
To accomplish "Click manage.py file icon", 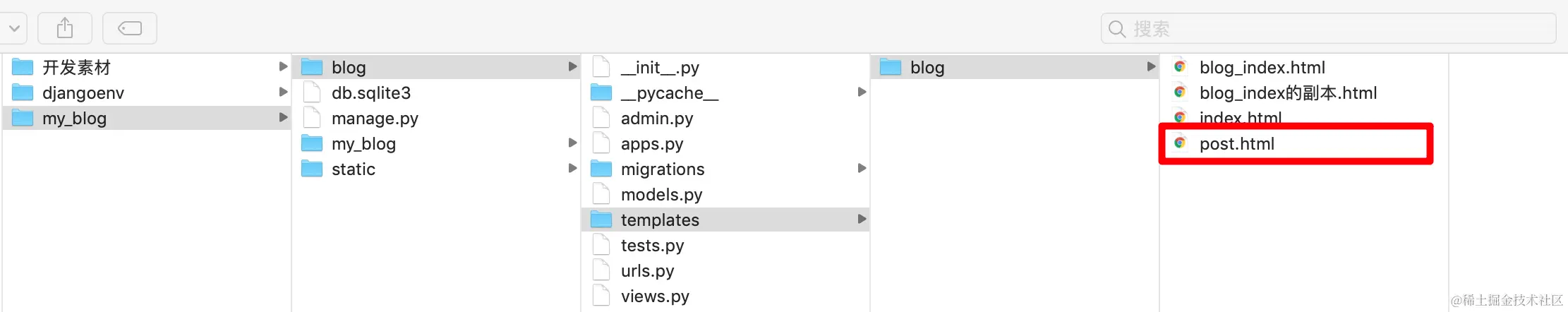I will point(312,118).
